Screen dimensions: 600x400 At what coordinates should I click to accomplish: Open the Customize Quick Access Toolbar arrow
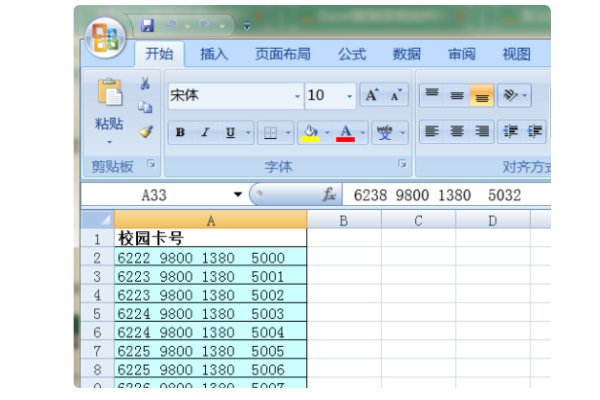pyautogui.click(x=247, y=26)
